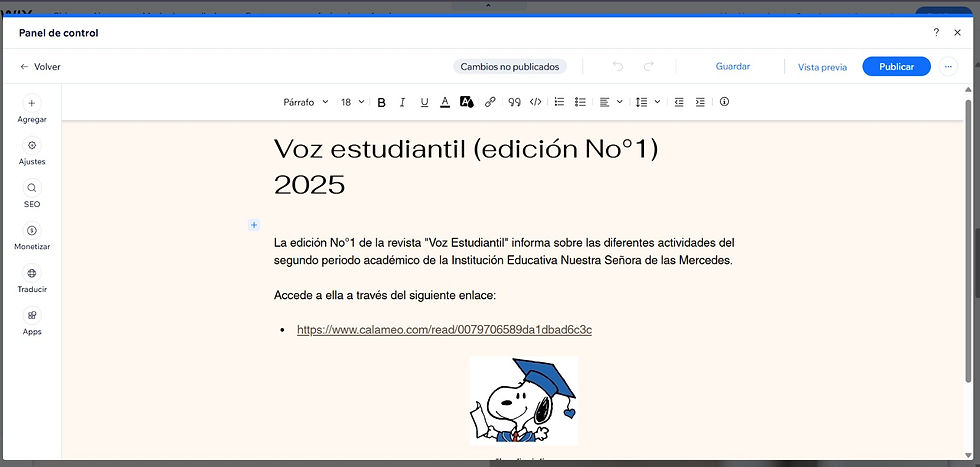Click the 2025 line of the title
This screenshot has width=980, height=467.
coord(309,185)
